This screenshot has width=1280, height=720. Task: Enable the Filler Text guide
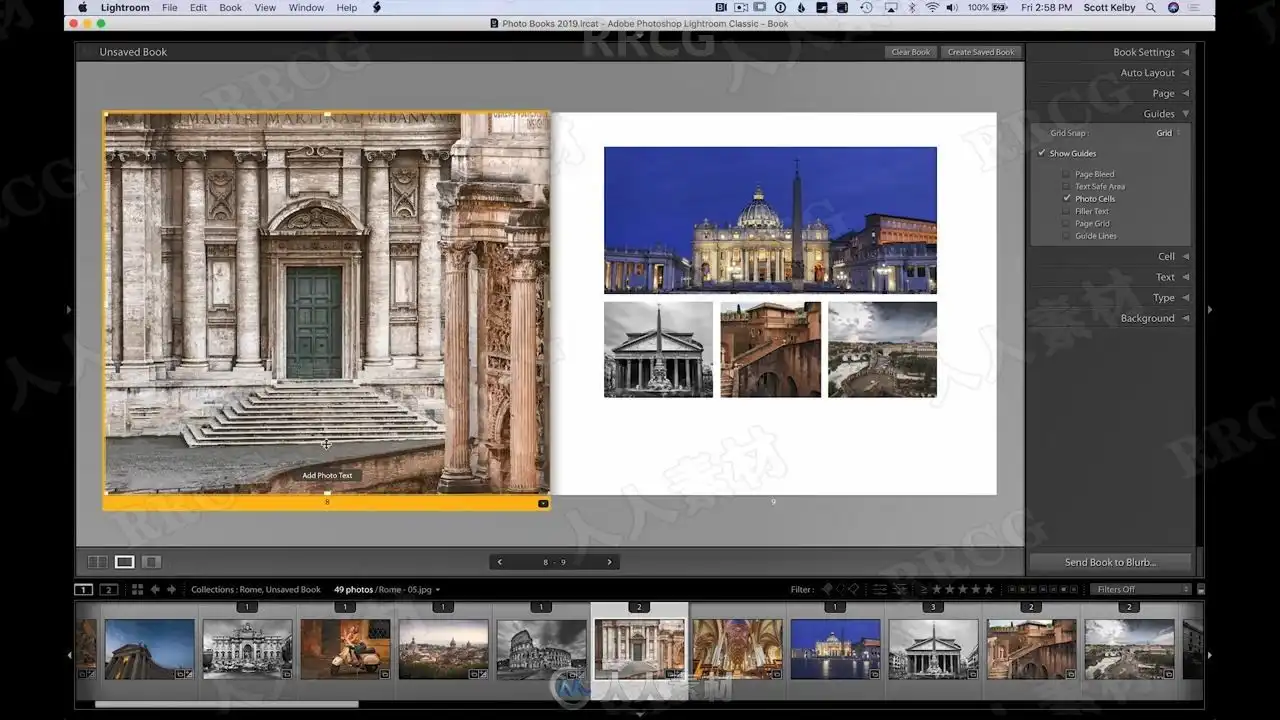(x=1066, y=211)
